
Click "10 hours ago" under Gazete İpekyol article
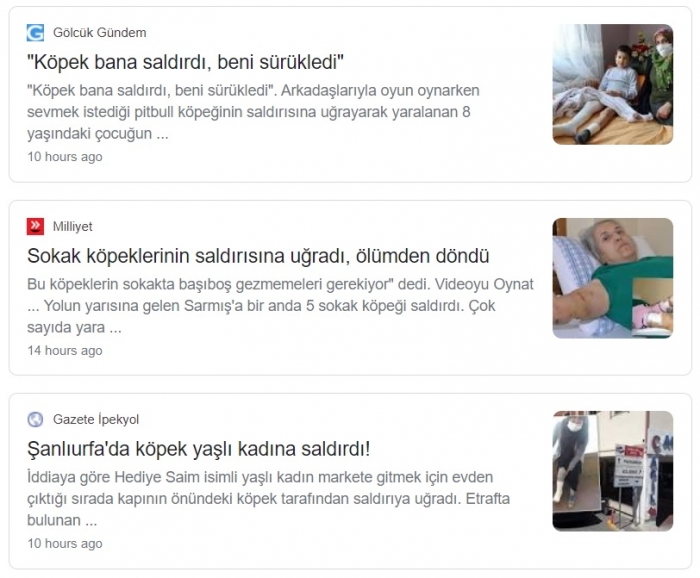[65, 544]
